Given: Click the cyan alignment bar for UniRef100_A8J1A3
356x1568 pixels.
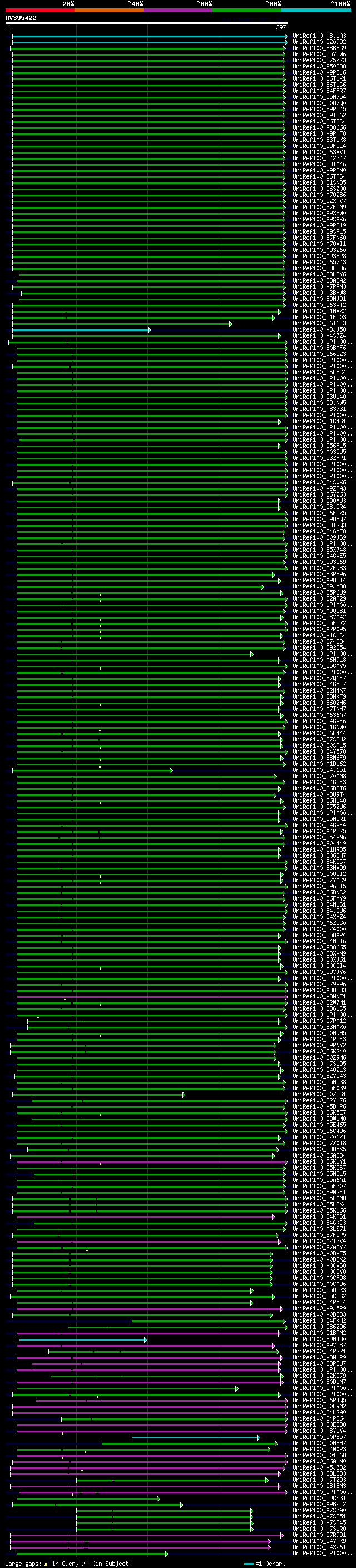Looking at the screenshot, I should (150, 37).
